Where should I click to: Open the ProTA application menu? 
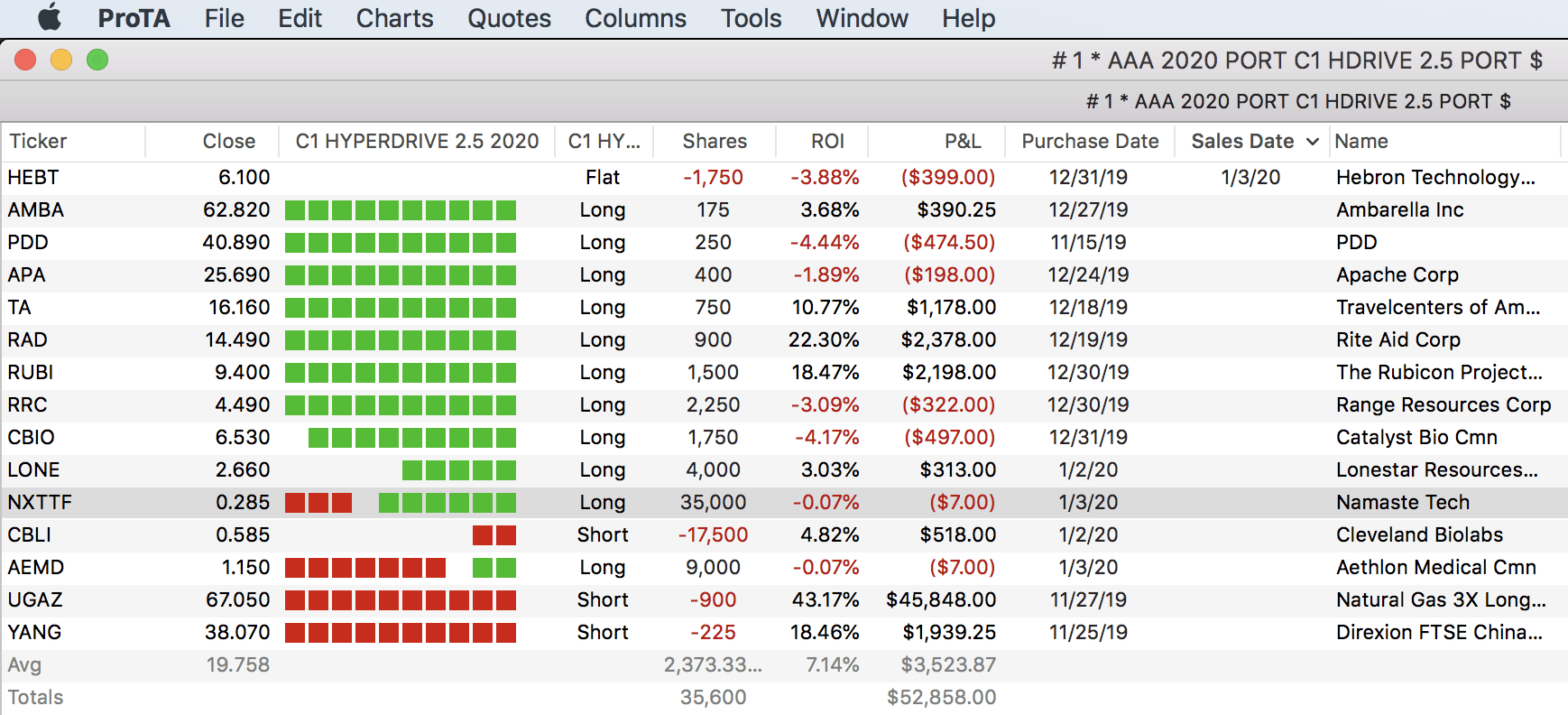click(x=134, y=18)
